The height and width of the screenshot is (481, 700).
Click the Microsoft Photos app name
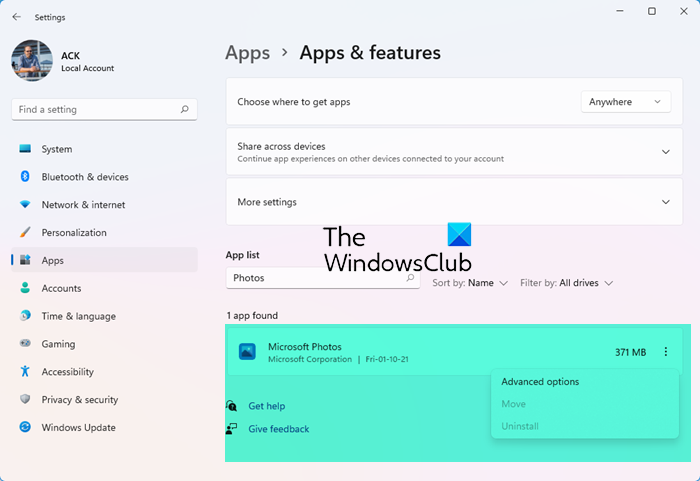pyautogui.click(x=304, y=347)
